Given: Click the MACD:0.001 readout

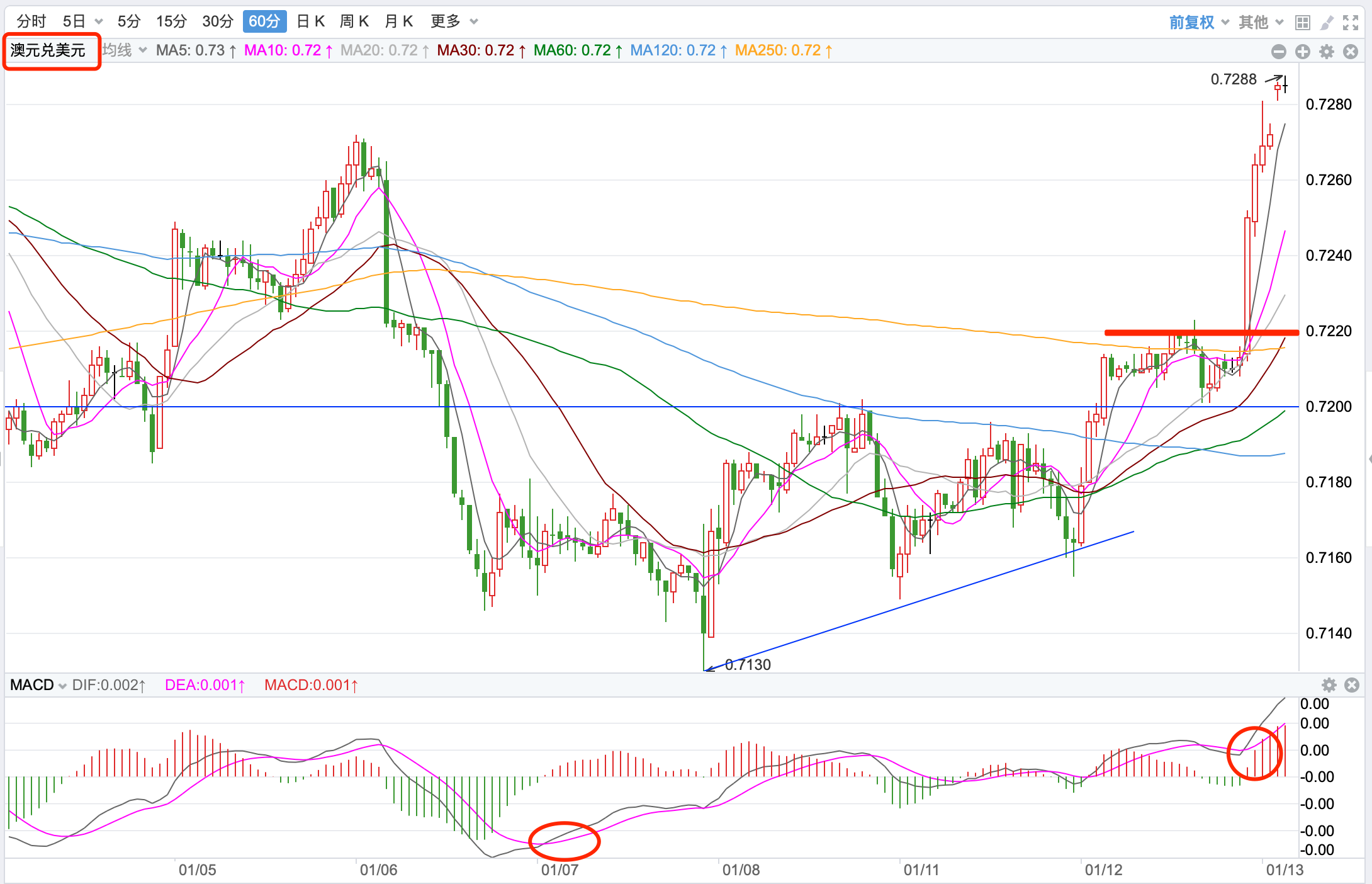Looking at the screenshot, I should point(311,685).
